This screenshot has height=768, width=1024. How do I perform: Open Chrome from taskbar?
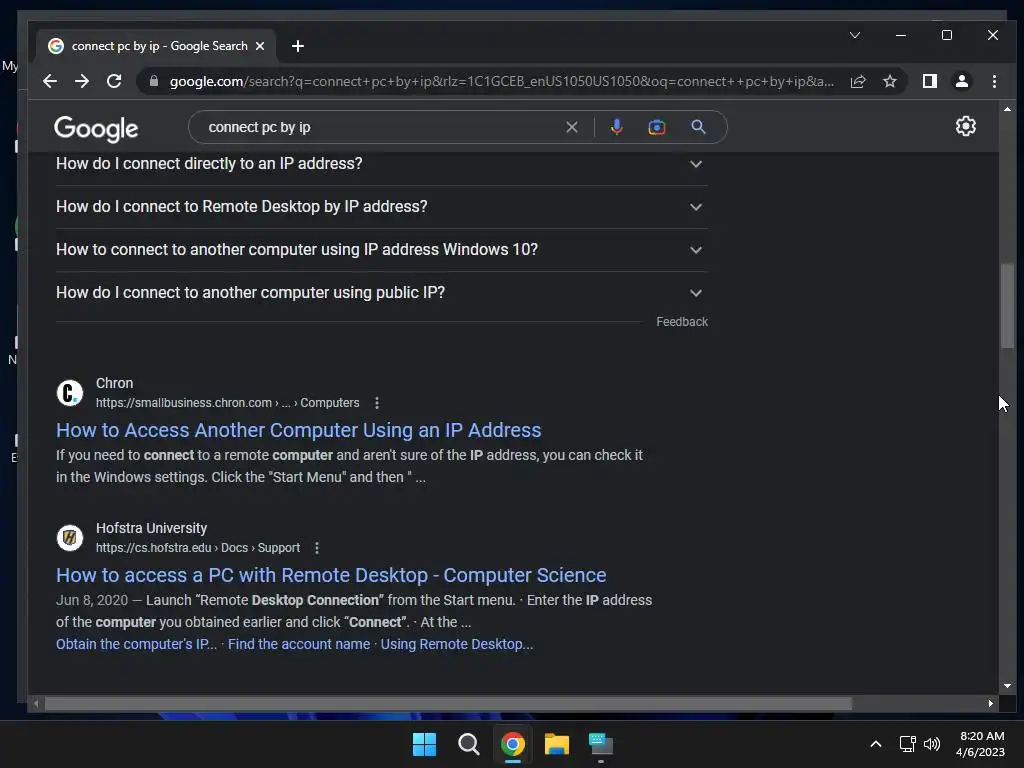point(513,744)
